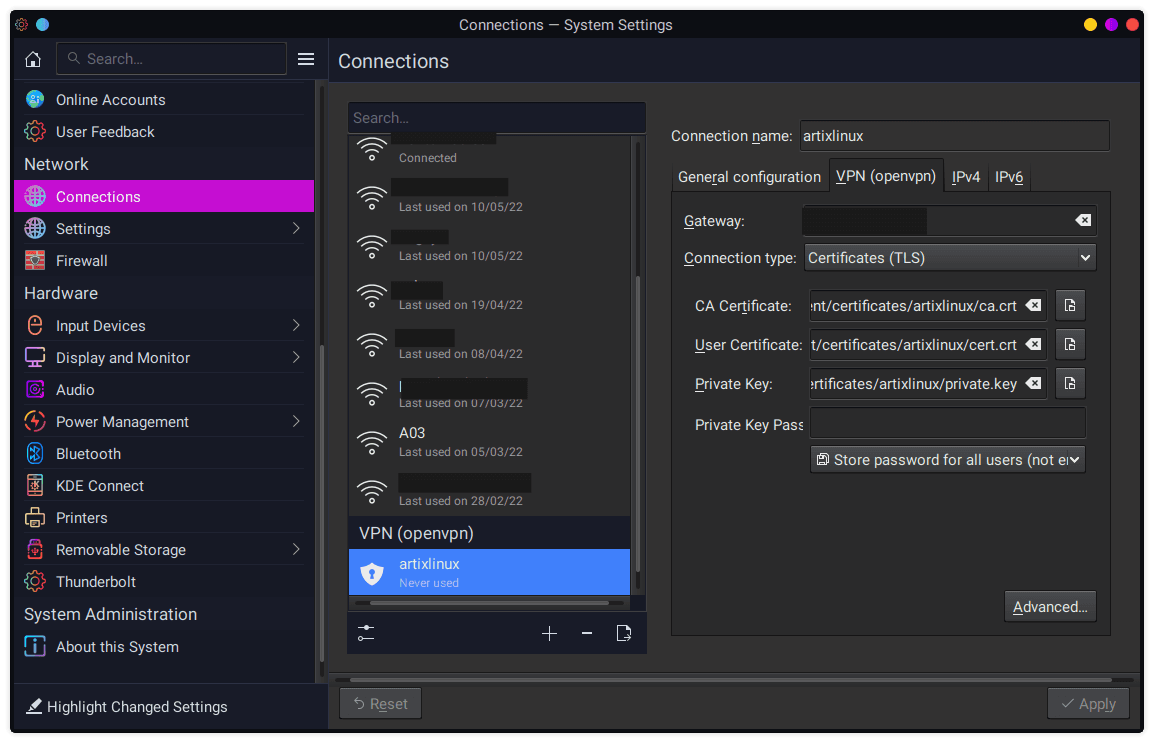This screenshot has width=1154, height=743.
Task: Click the Apply button
Action: pyautogui.click(x=1088, y=704)
